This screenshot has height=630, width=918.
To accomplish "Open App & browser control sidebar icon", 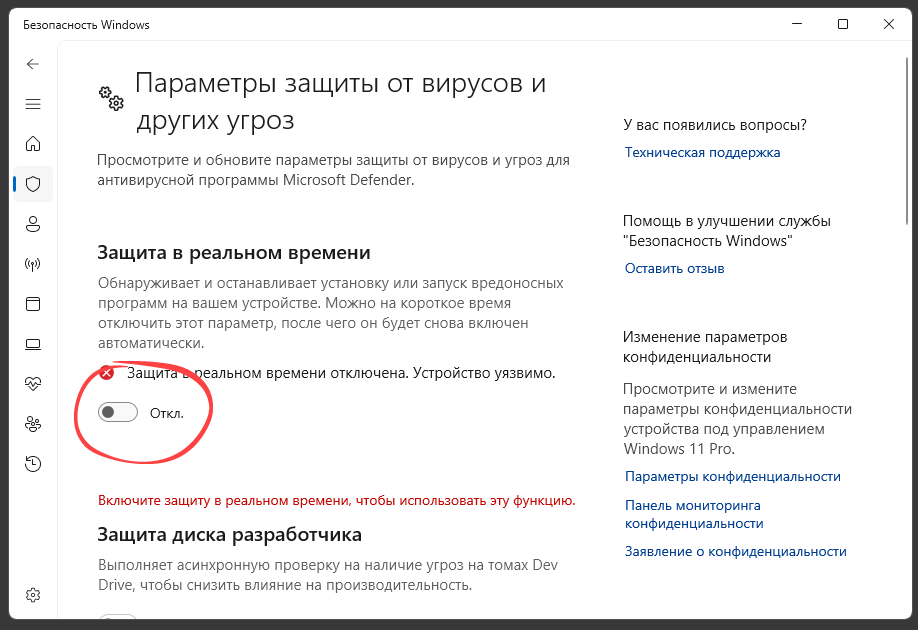I will point(33,304).
